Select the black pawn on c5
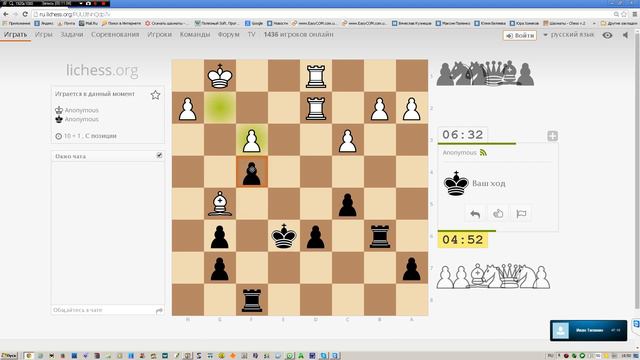This screenshot has width=640, height=360. [x=348, y=204]
